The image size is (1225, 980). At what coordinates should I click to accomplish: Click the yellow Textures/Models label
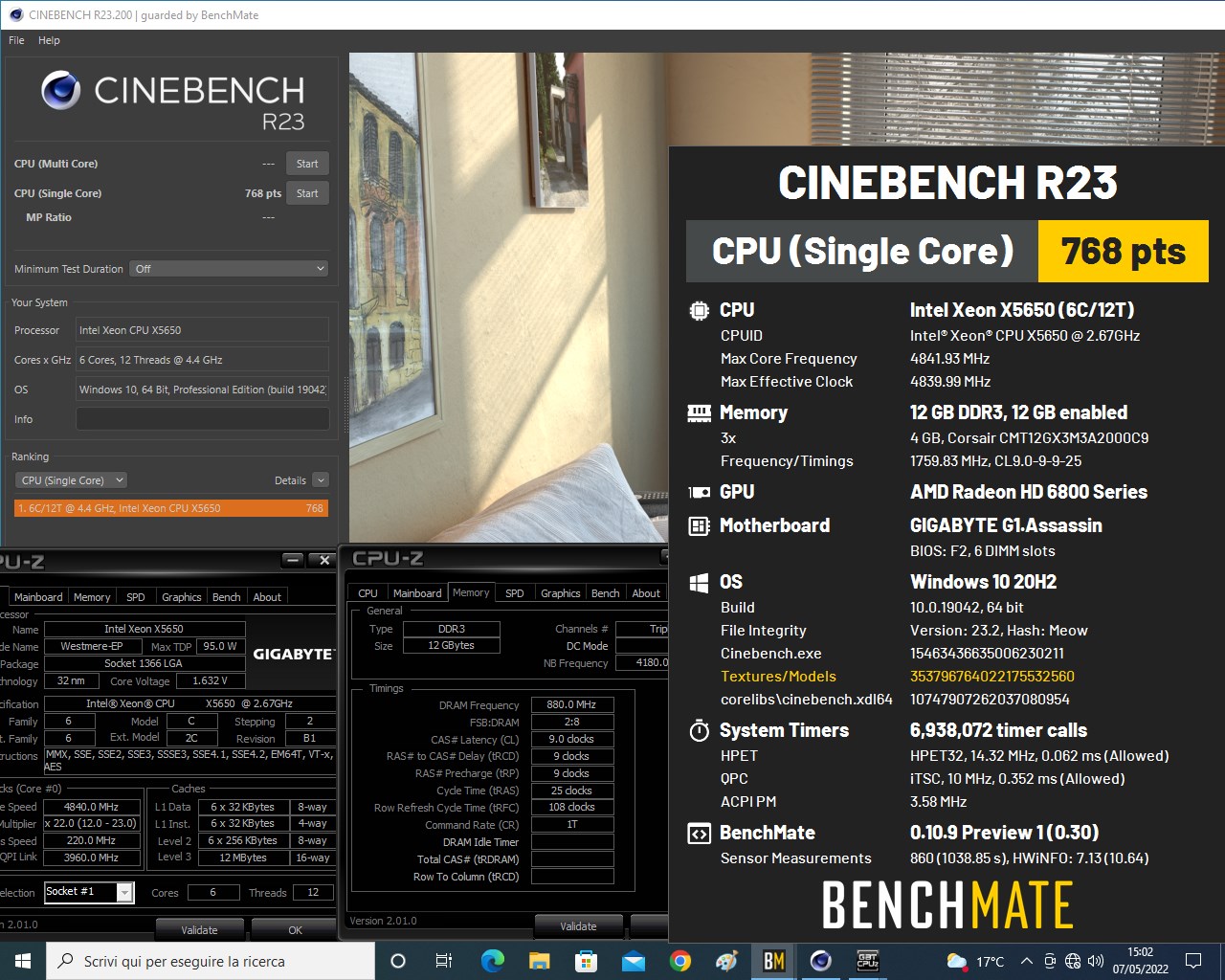pyautogui.click(x=778, y=676)
